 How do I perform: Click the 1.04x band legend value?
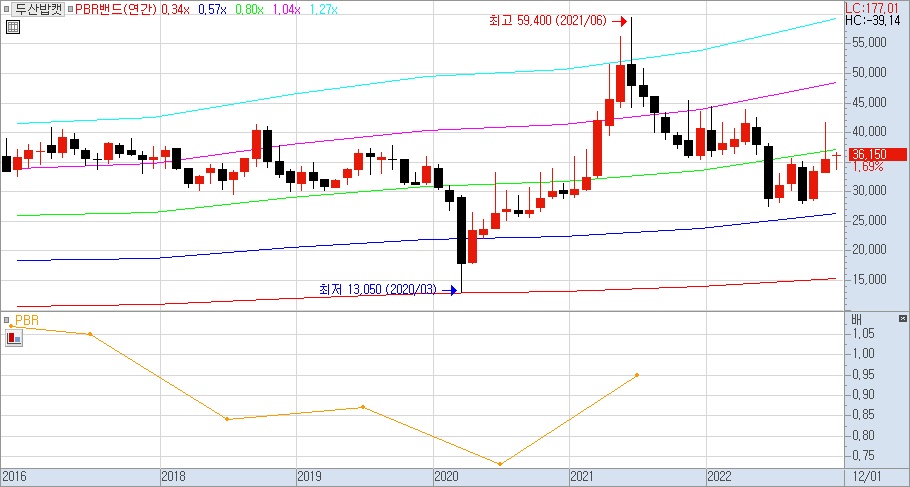pos(287,9)
